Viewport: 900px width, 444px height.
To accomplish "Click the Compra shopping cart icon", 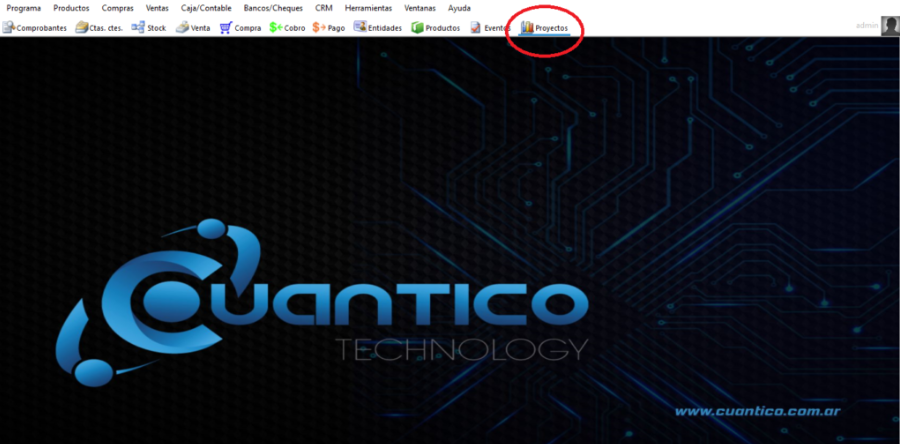I will (226, 28).
